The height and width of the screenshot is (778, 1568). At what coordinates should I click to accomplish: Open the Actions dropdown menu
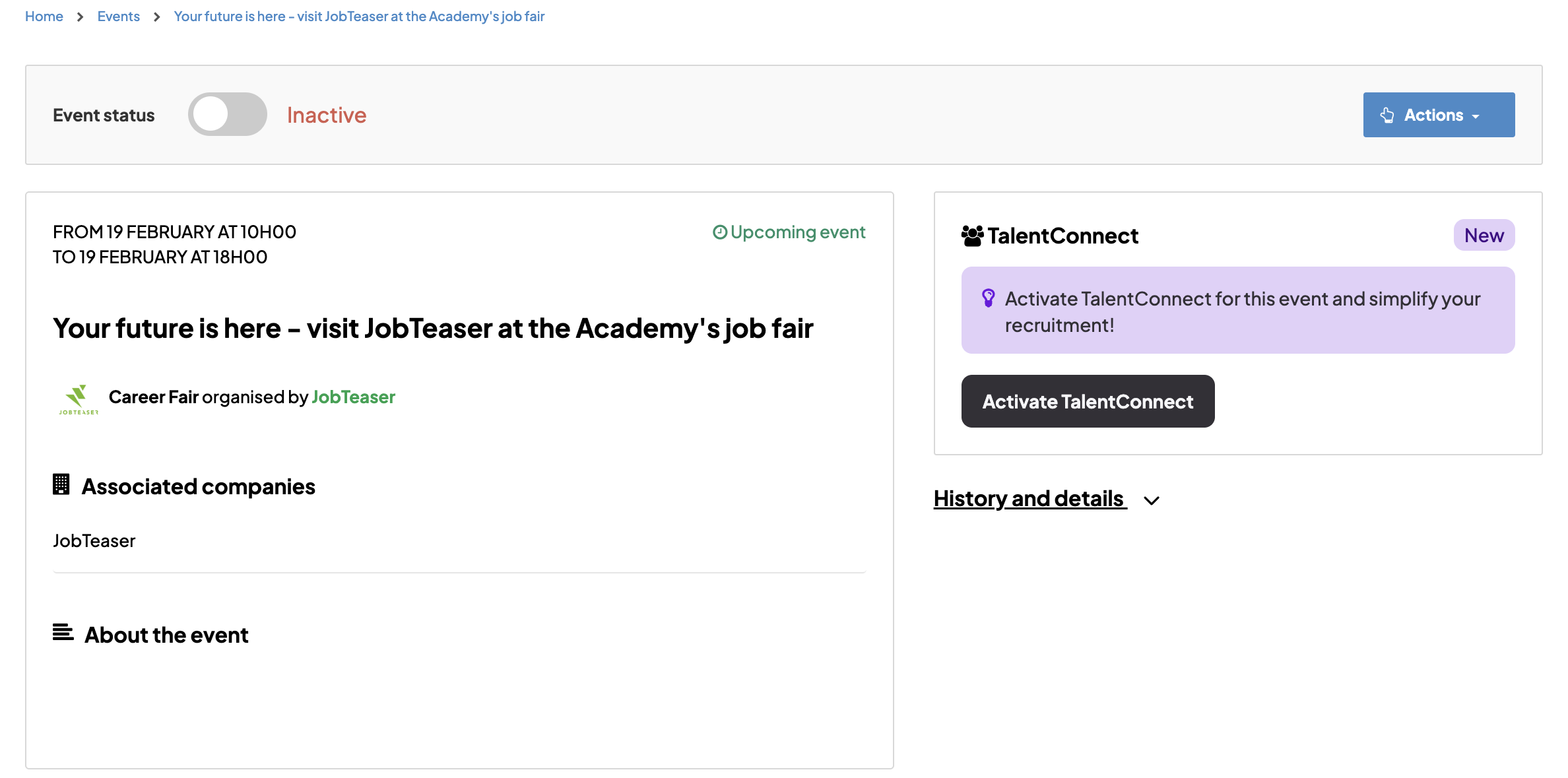point(1439,115)
